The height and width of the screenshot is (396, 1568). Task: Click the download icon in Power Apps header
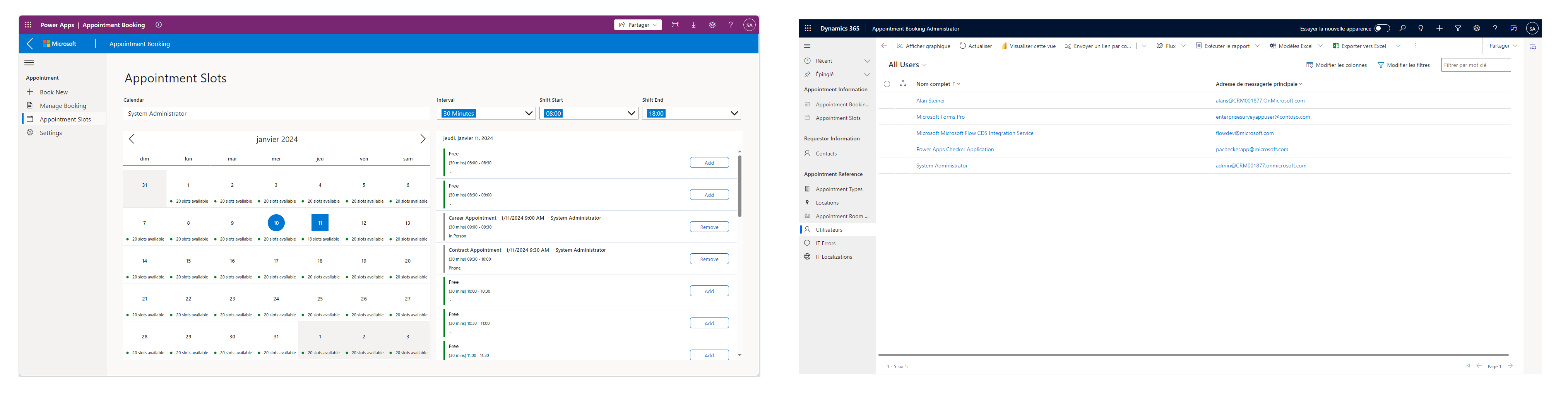pos(694,25)
